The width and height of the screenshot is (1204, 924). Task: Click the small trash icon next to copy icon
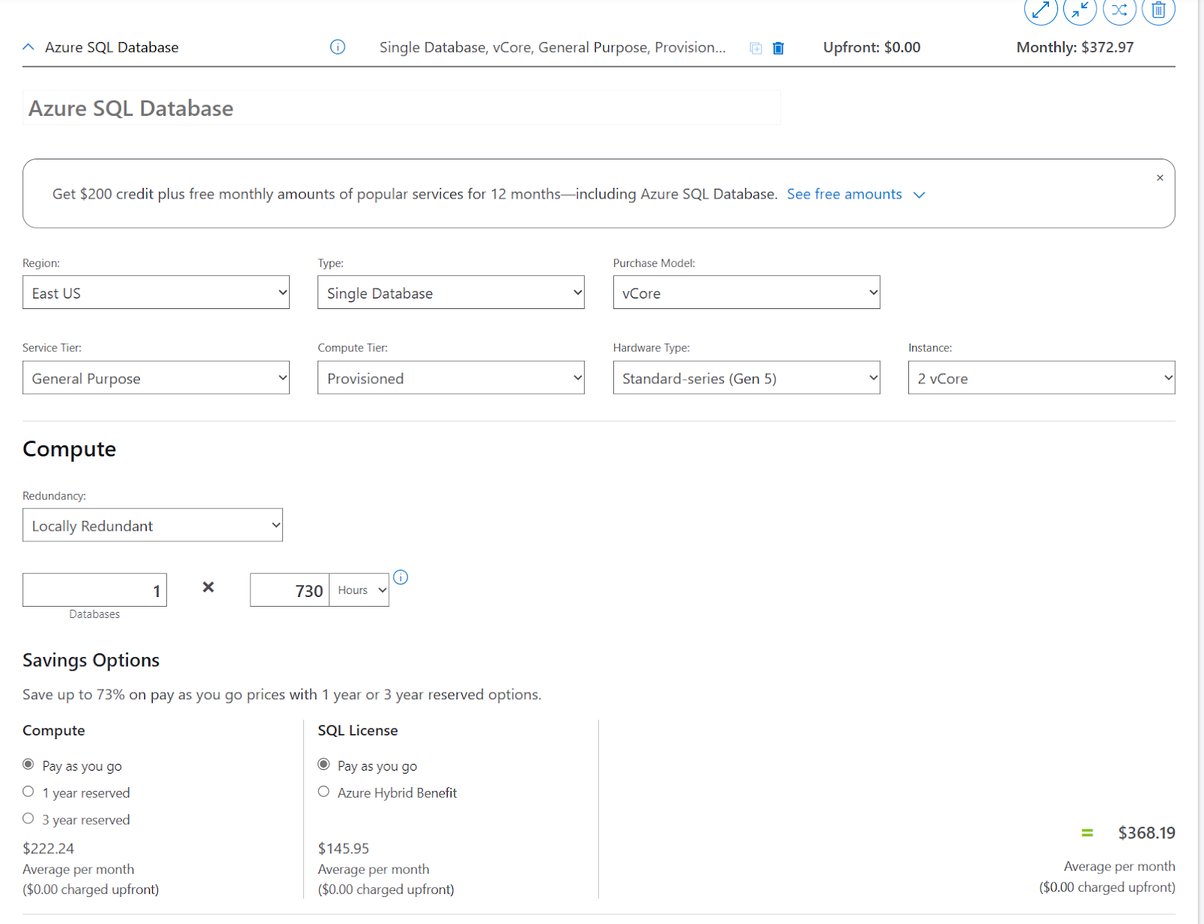coord(778,47)
